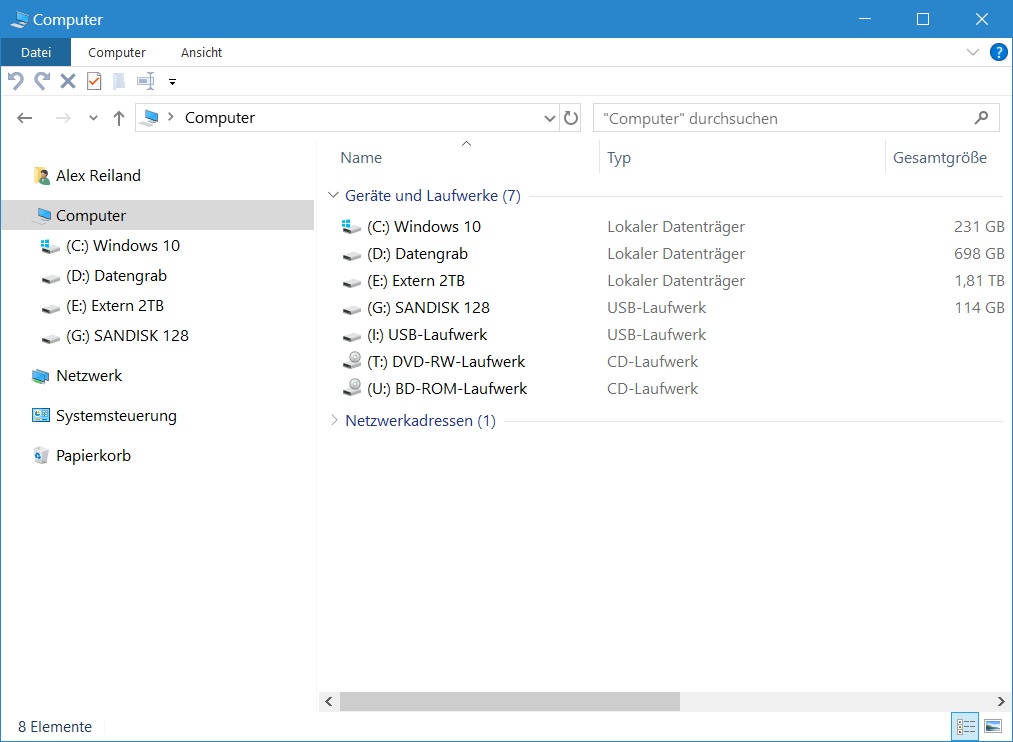Click the scroll right arrow of horizontal scrollbar
This screenshot has height=742, width=1013.
coord(1001,701)
